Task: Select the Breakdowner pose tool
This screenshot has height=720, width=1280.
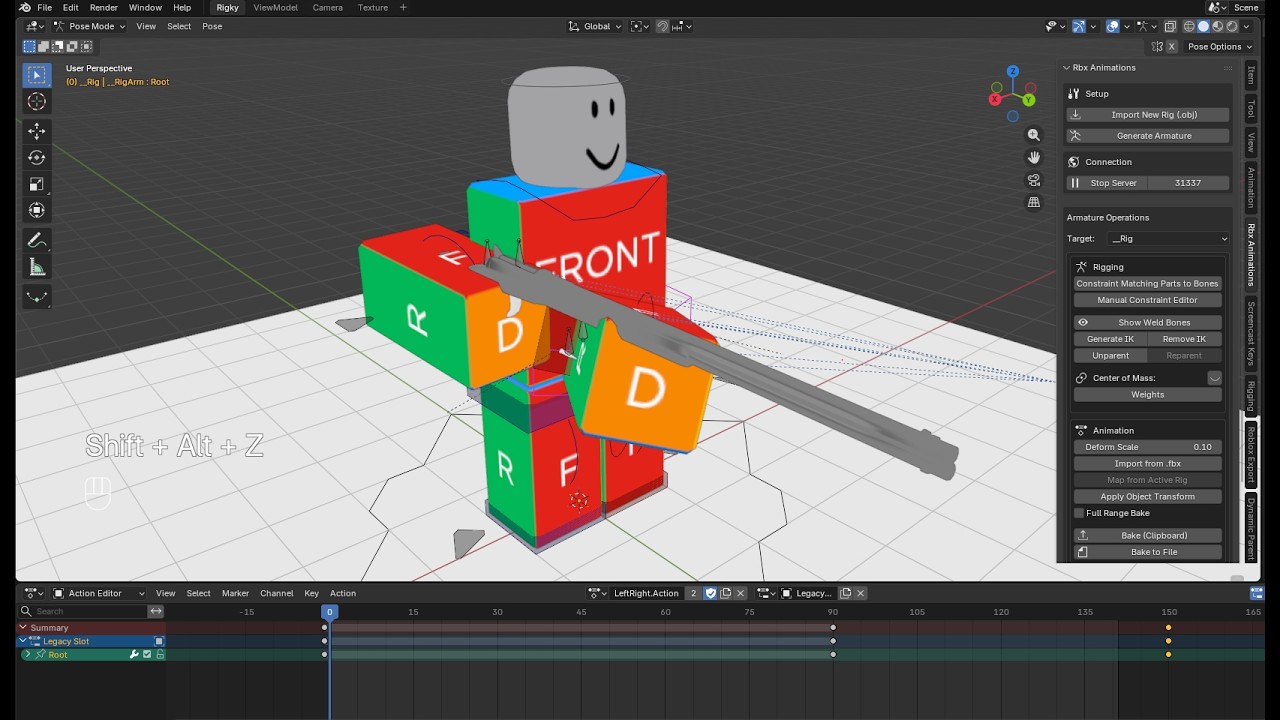Action: click(37, 297)
